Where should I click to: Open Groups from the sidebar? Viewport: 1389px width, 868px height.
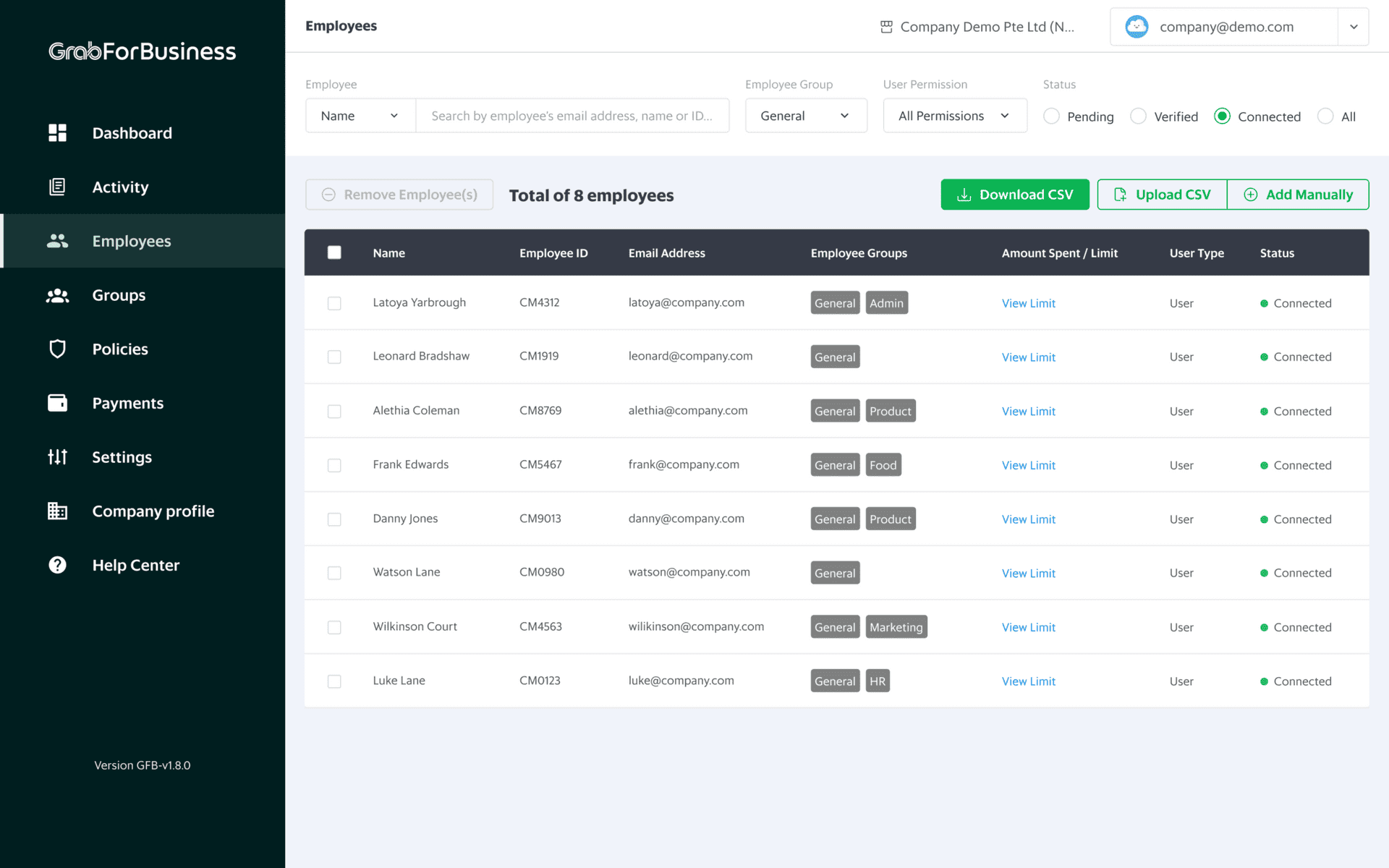57,295
